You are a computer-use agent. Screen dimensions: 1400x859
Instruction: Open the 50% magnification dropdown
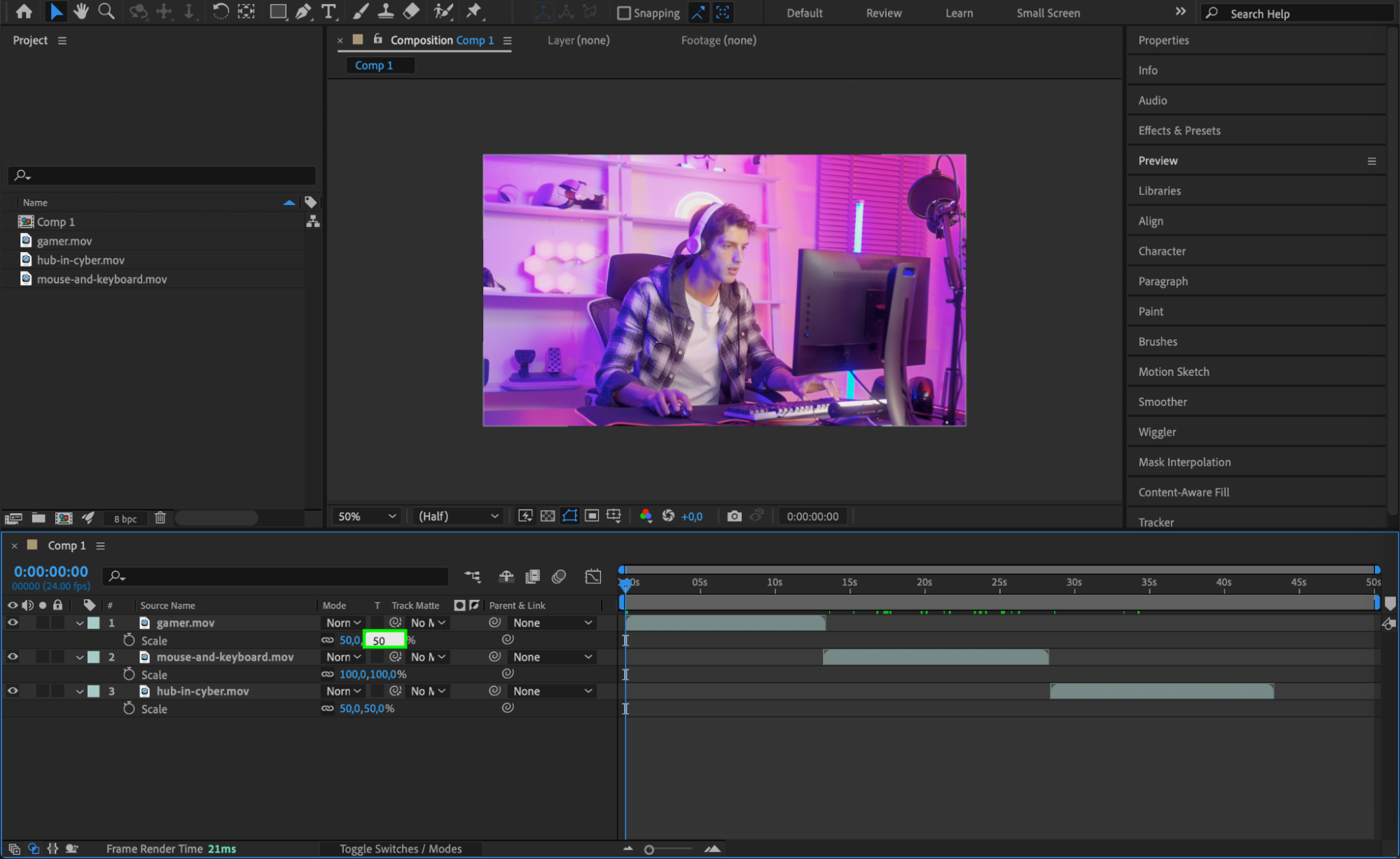(367, 516)
